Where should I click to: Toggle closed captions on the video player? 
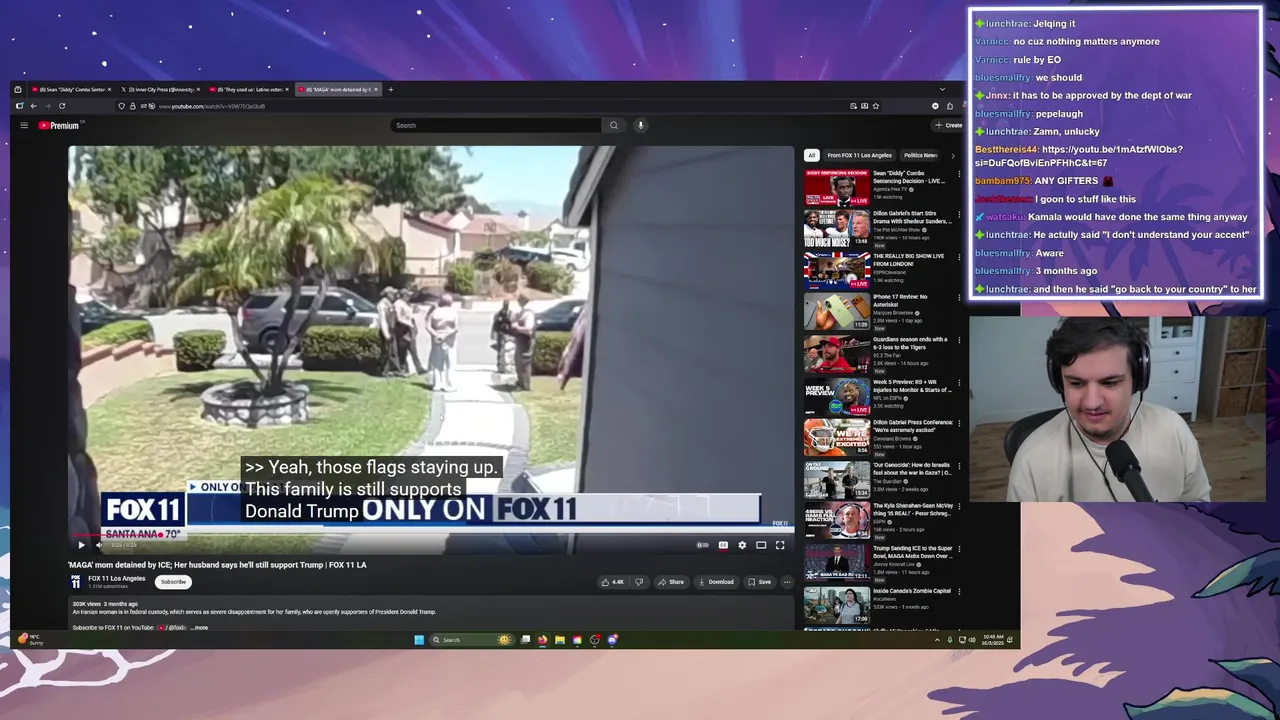(723, 545)
